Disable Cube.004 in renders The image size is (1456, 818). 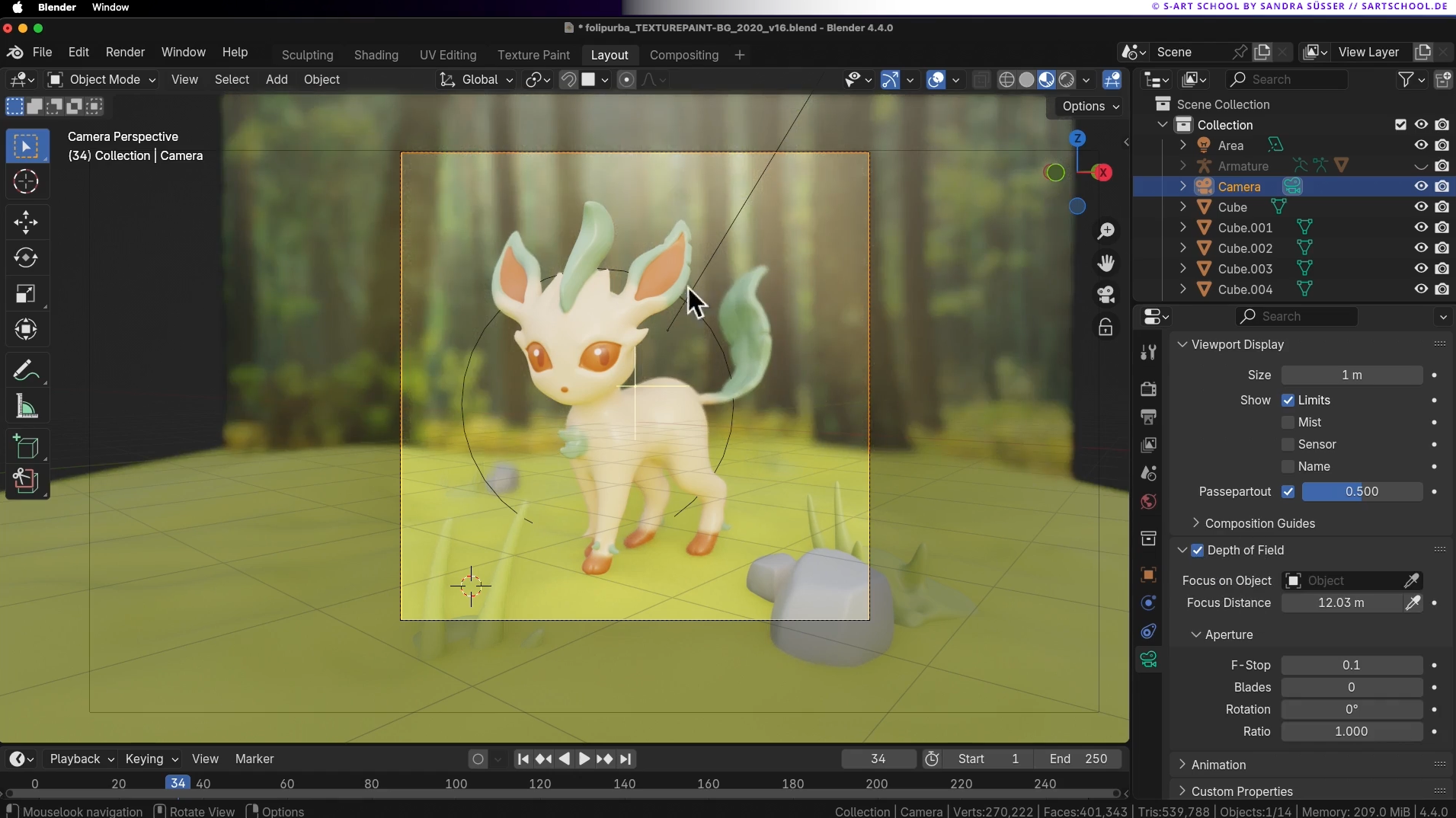(1442, 289)
